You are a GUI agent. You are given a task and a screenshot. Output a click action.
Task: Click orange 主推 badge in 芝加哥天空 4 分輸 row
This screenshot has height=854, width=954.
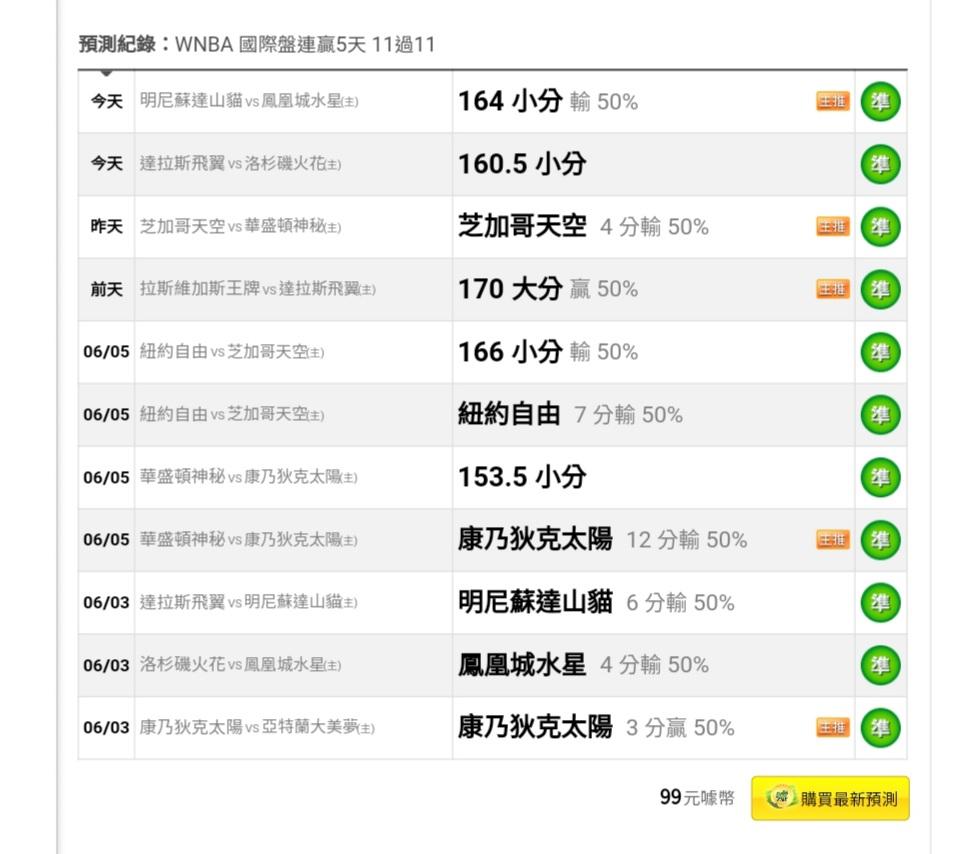[x=832, y=227]
